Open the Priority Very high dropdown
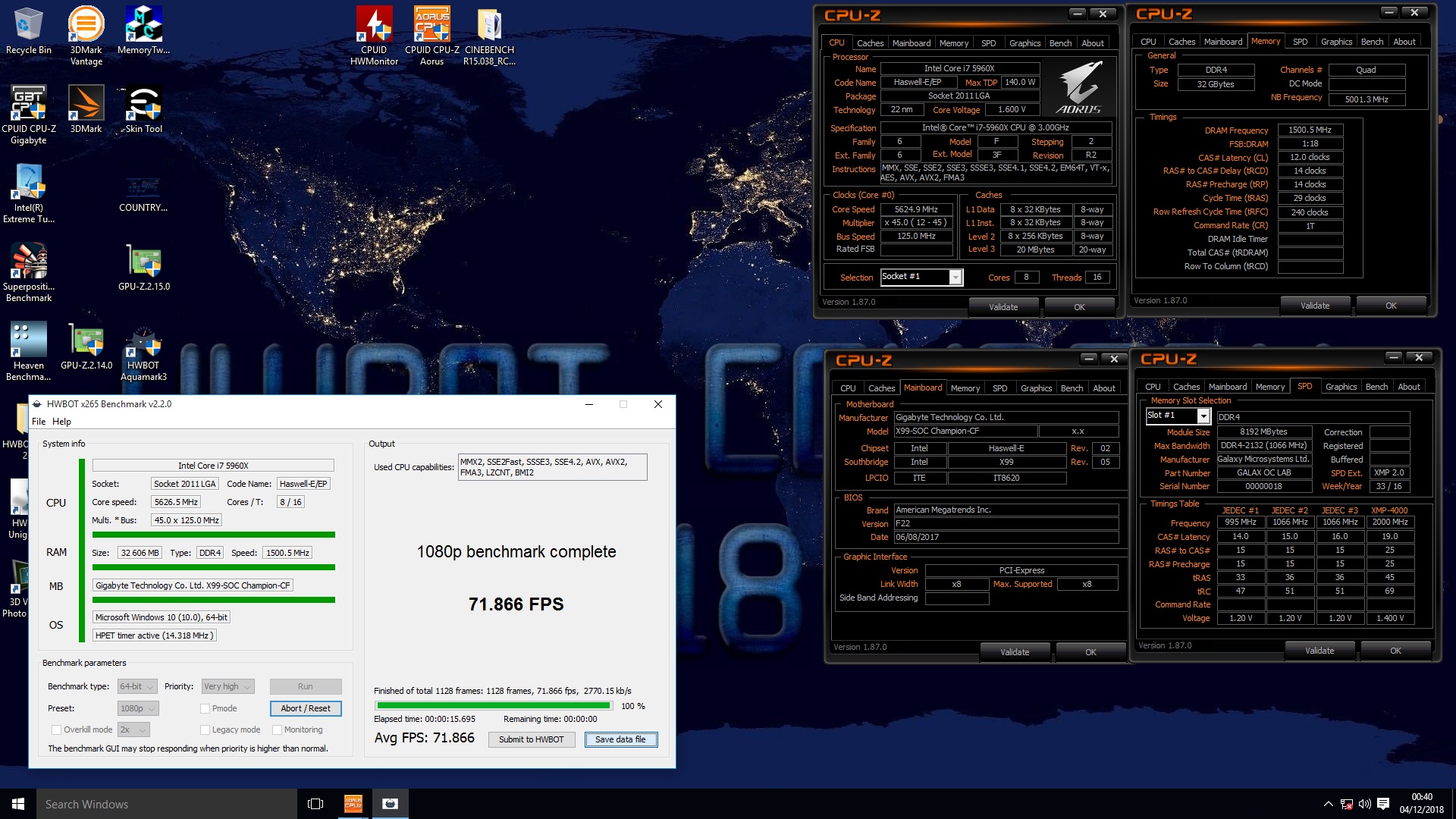 click(227, 686)
